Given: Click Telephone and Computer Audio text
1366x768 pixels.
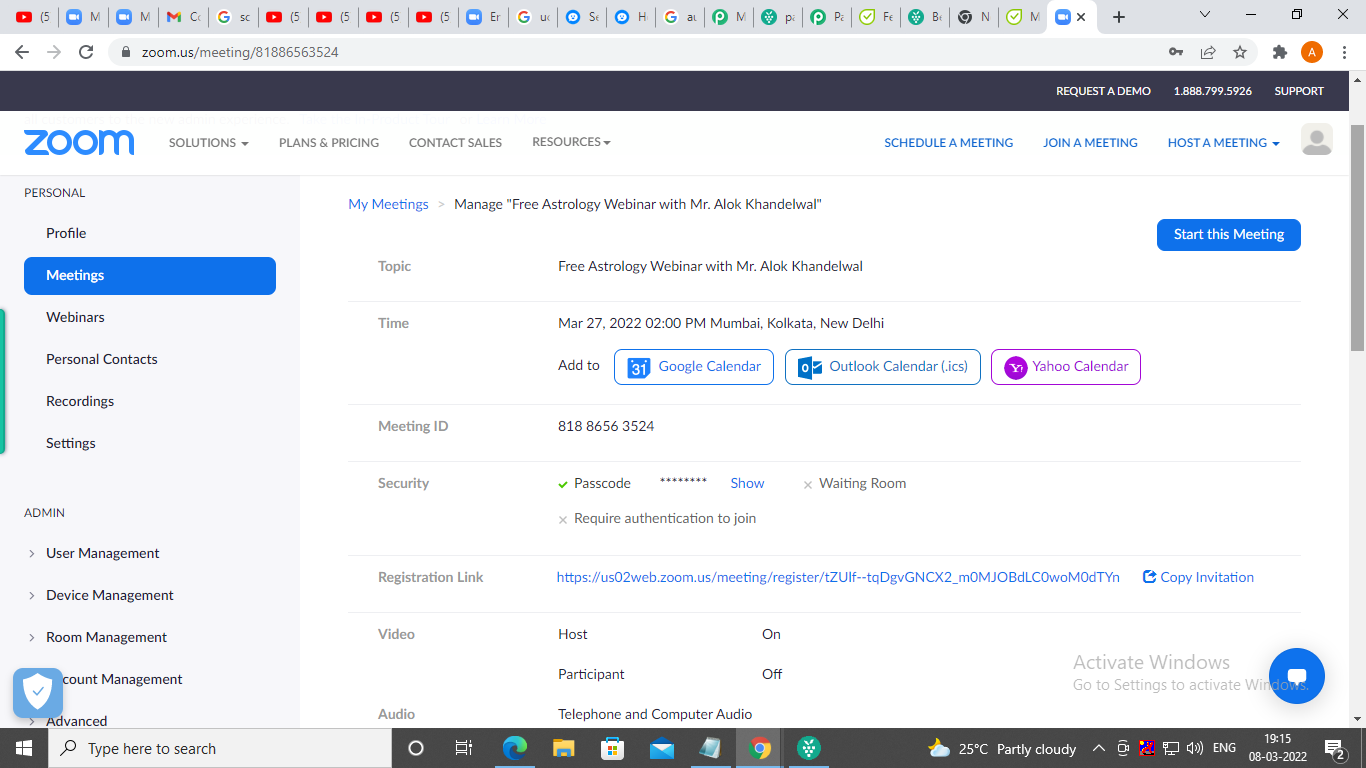Looking at the screenshot, I should pyautogui.click(x=655, y=714).
